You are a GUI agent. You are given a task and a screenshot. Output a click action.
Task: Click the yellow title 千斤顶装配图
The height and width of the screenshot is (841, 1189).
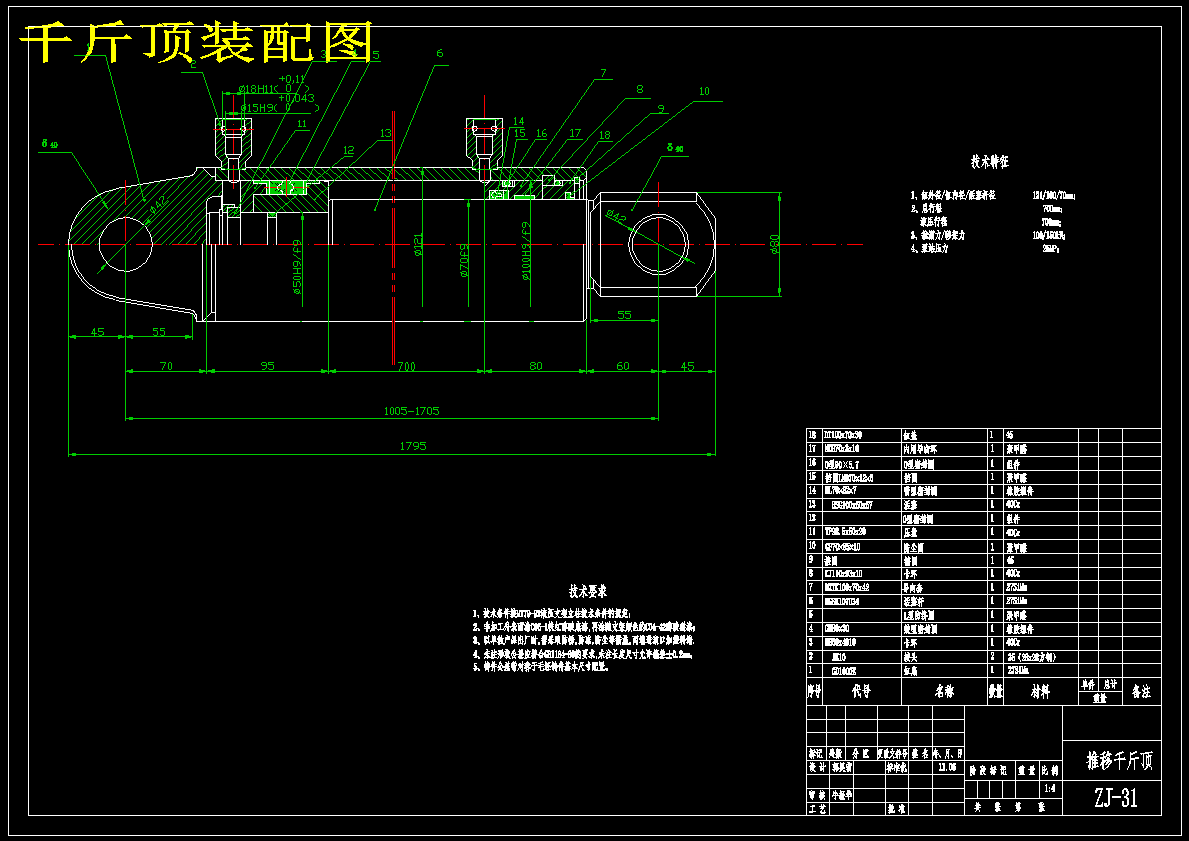tap(196, 42)
